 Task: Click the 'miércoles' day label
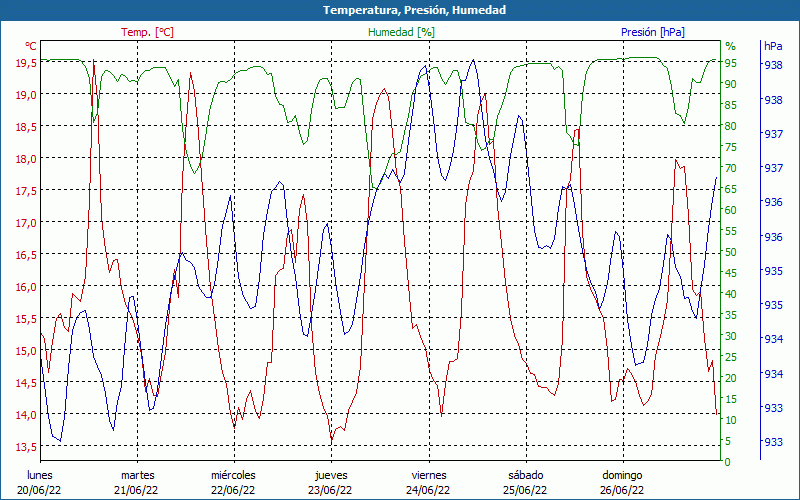coord(234,476)
